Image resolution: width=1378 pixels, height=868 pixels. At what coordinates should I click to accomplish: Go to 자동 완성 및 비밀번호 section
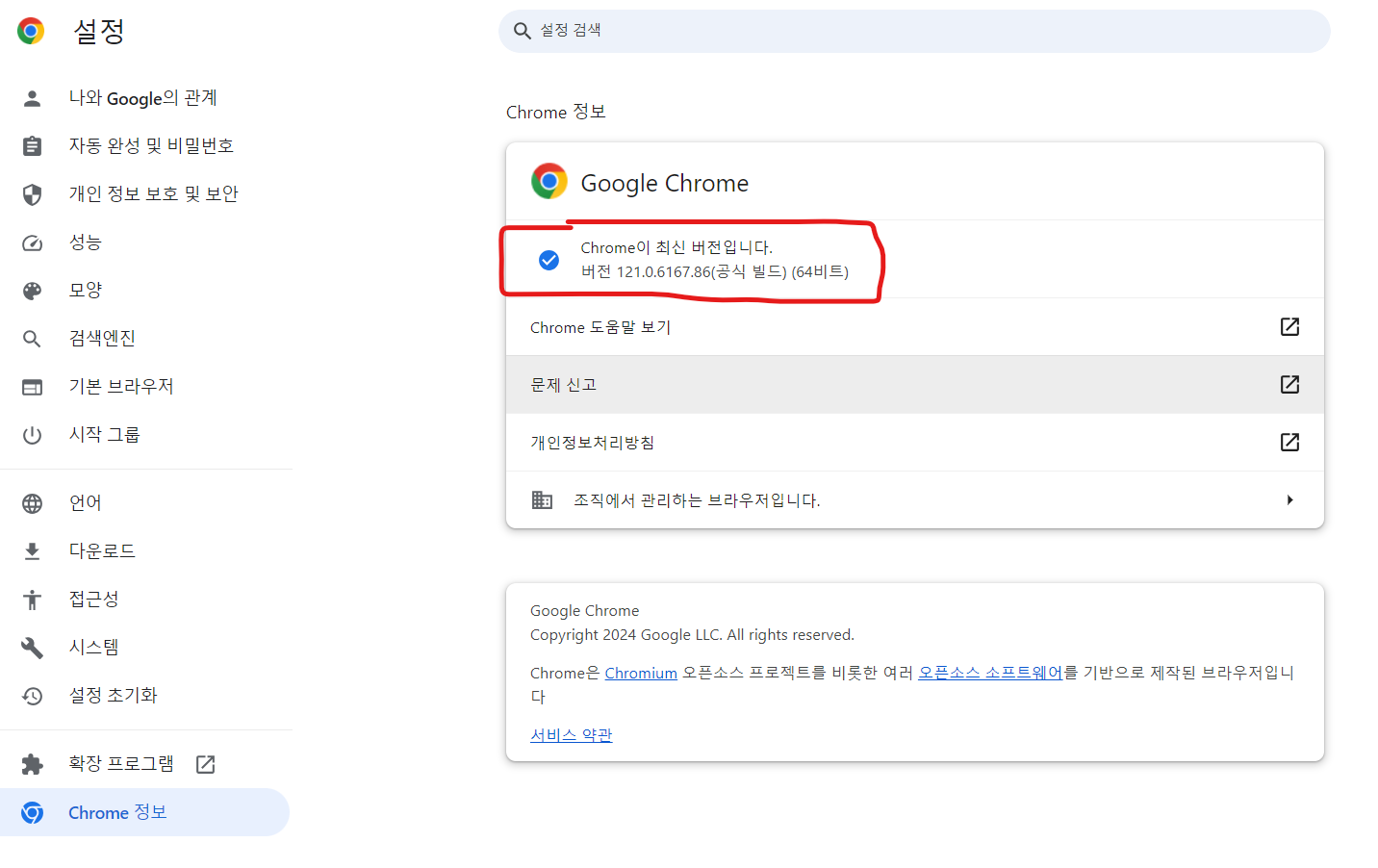coord(144,146)
